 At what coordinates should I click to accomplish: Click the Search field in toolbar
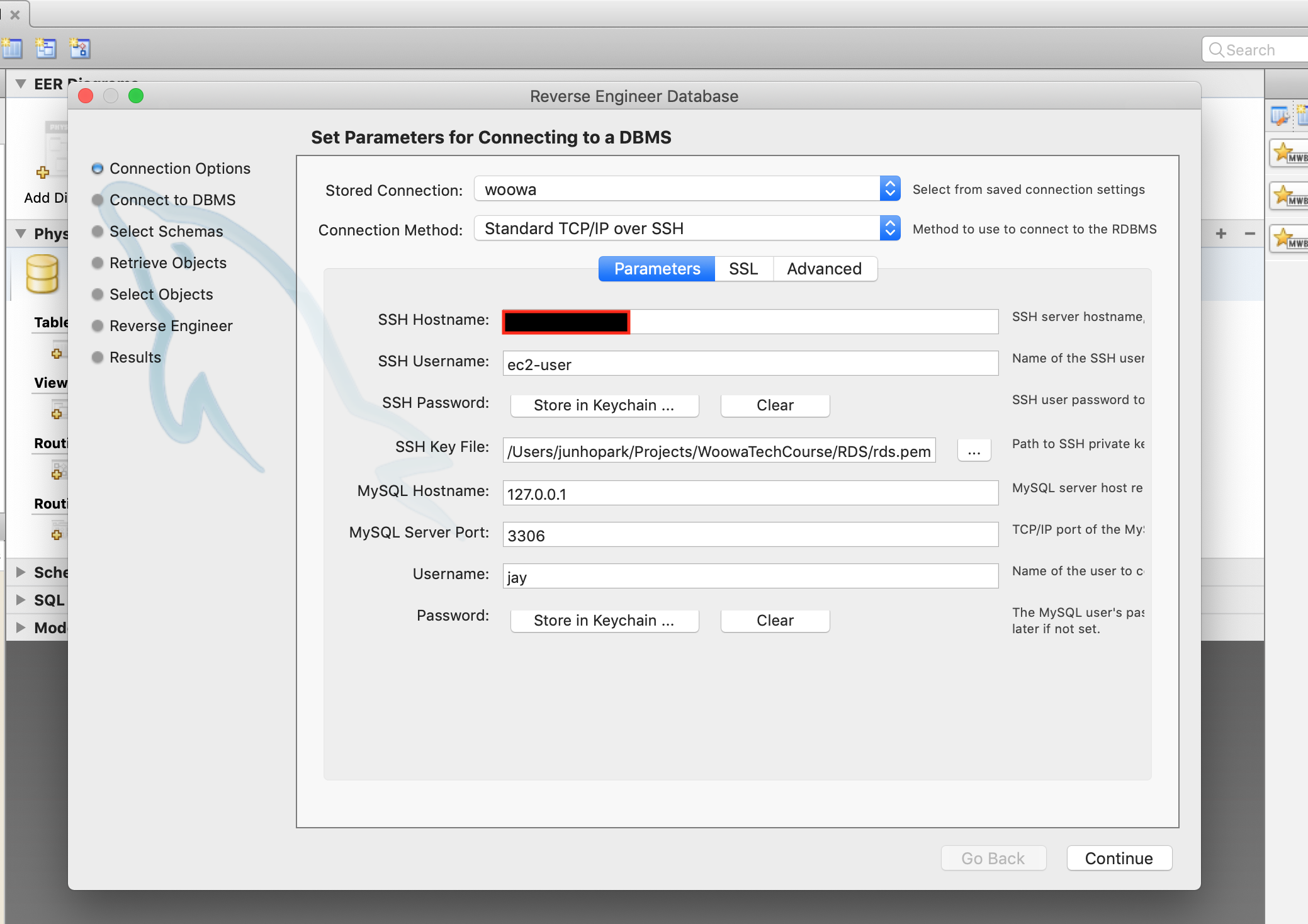[1255, 50]
